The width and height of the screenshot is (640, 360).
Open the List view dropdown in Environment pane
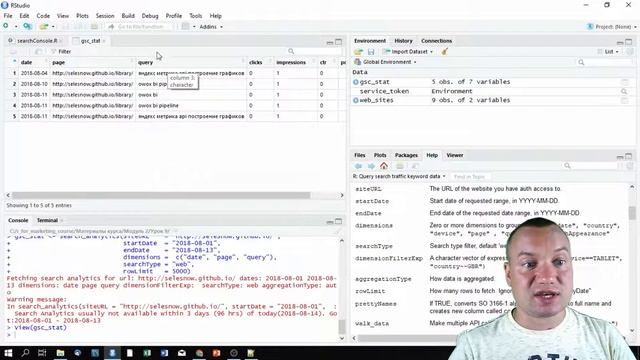pyautogui.click(x=608, y=52)
